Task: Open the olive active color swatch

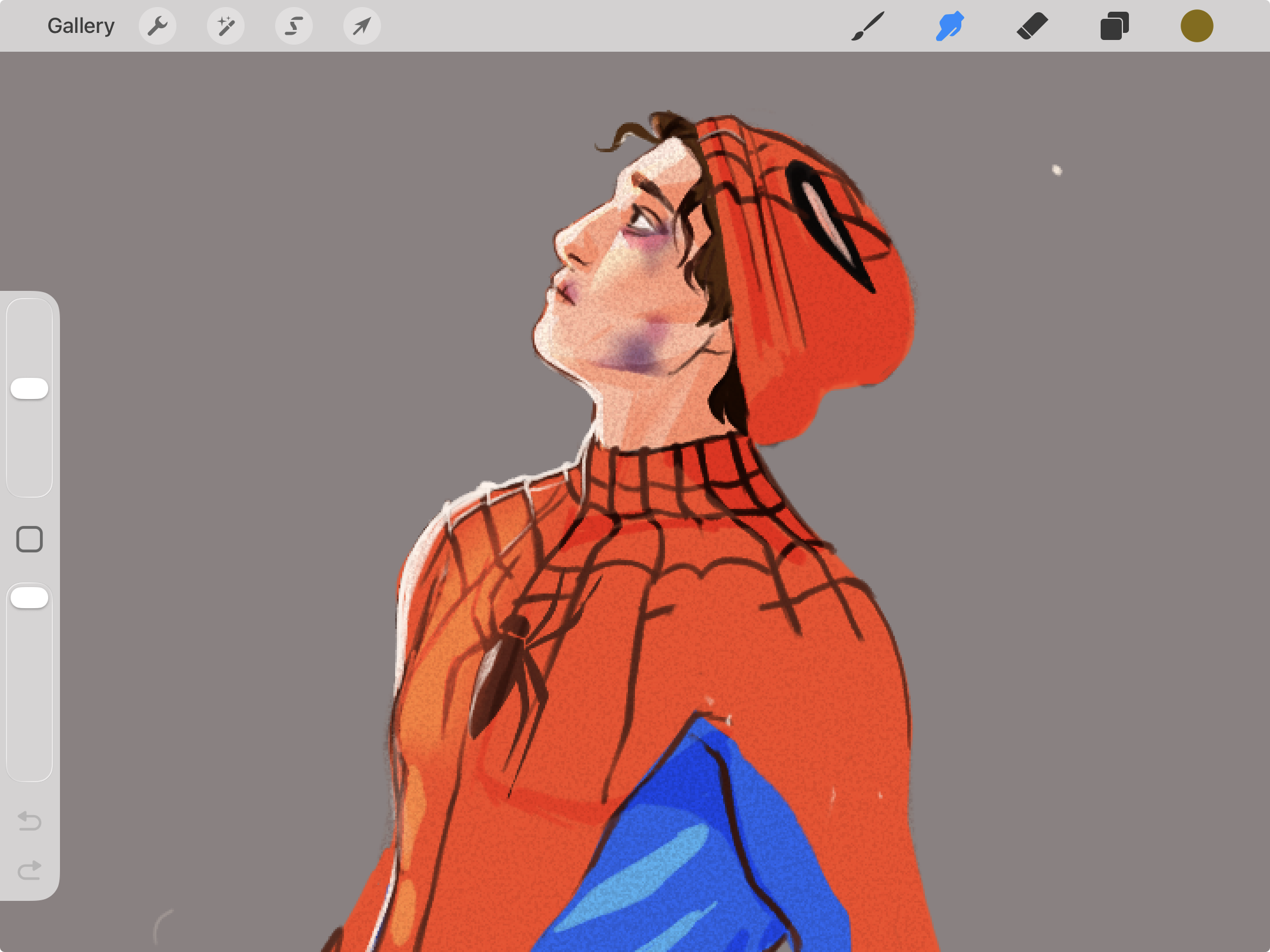Action: click(1197, 26)
